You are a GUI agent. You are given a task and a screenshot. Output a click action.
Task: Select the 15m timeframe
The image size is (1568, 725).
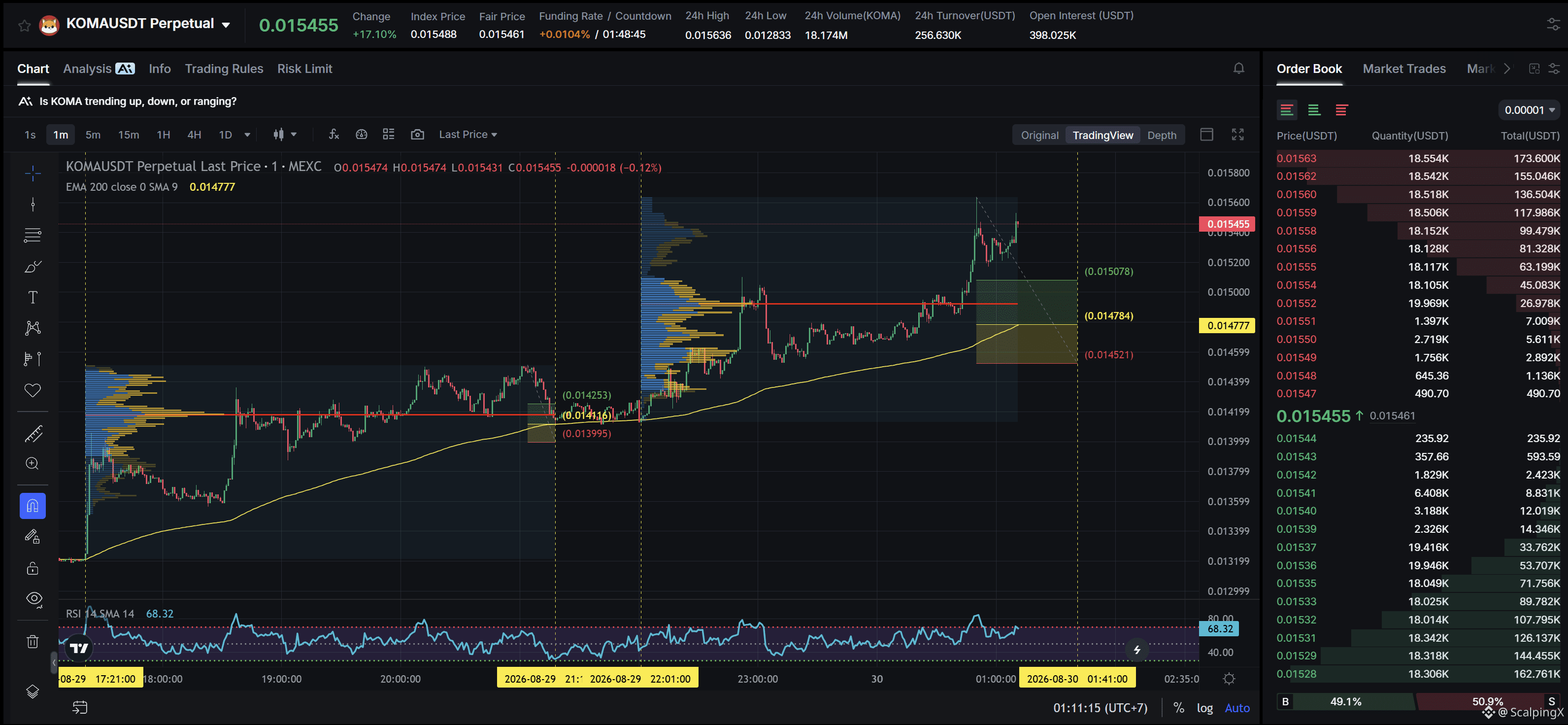coord(129,135)
